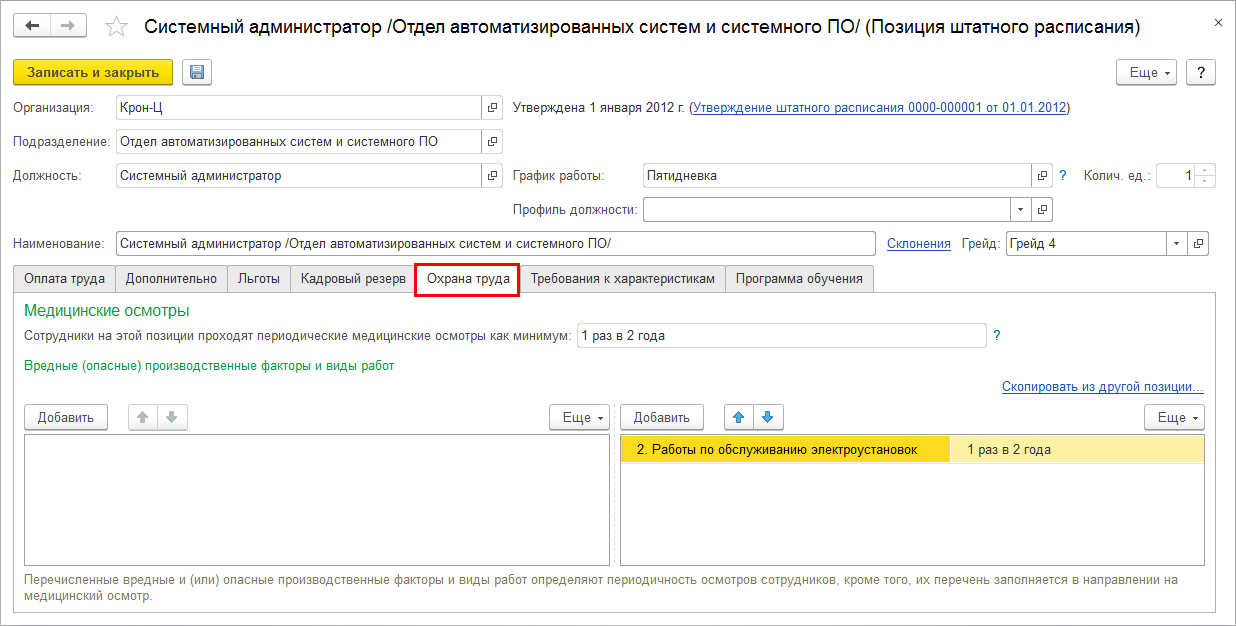Open the Подразделение field's linked record
Image resolution: width=1236 pixels, height=626 pixels.
492,142
